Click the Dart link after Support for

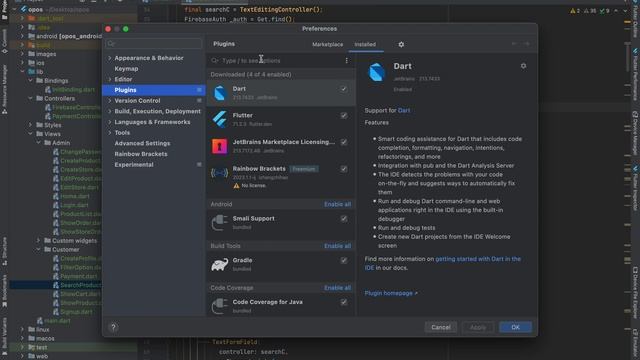click(404, 110)
